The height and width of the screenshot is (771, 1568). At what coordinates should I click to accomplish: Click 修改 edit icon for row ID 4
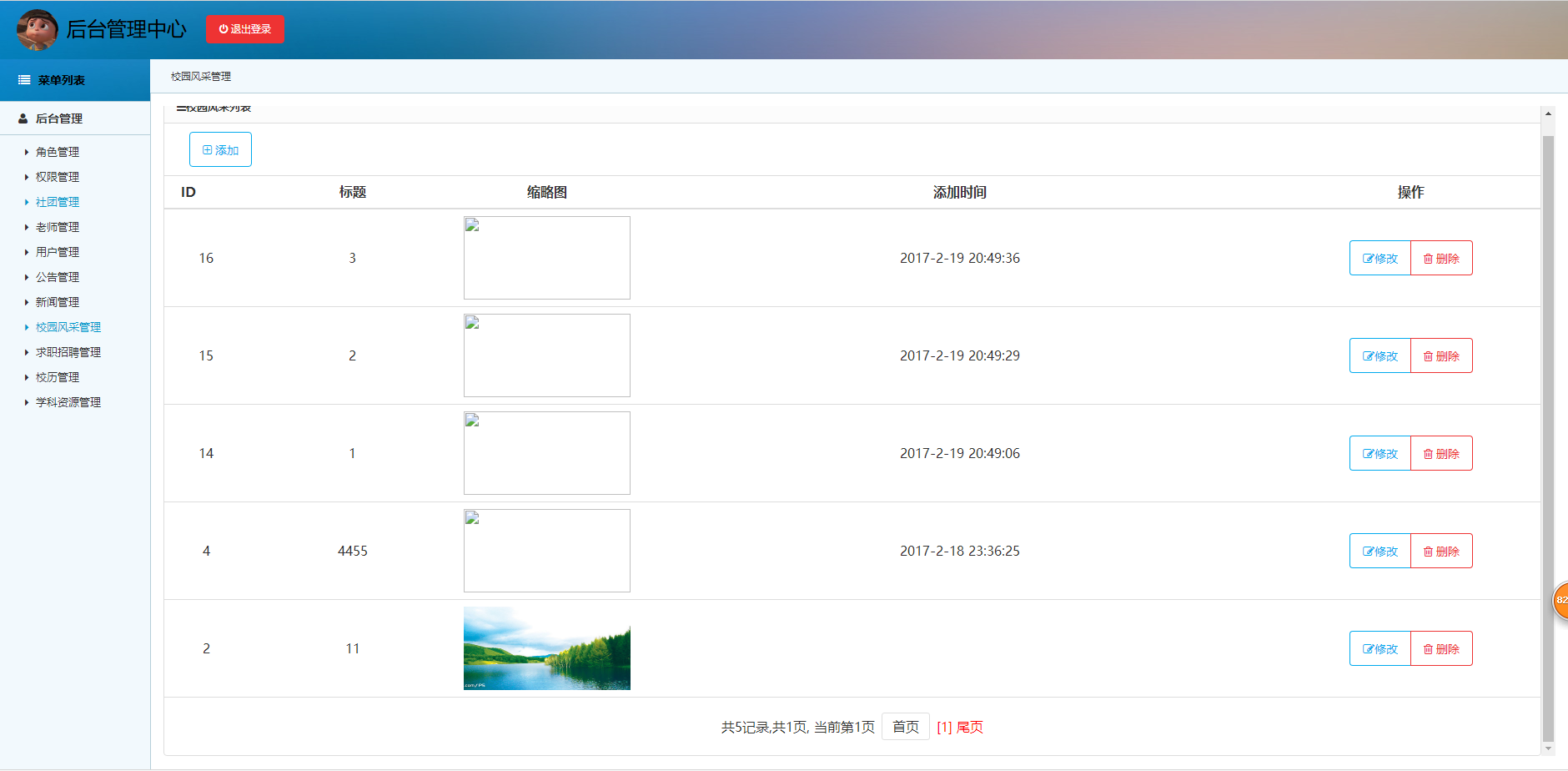[1368, 552]
